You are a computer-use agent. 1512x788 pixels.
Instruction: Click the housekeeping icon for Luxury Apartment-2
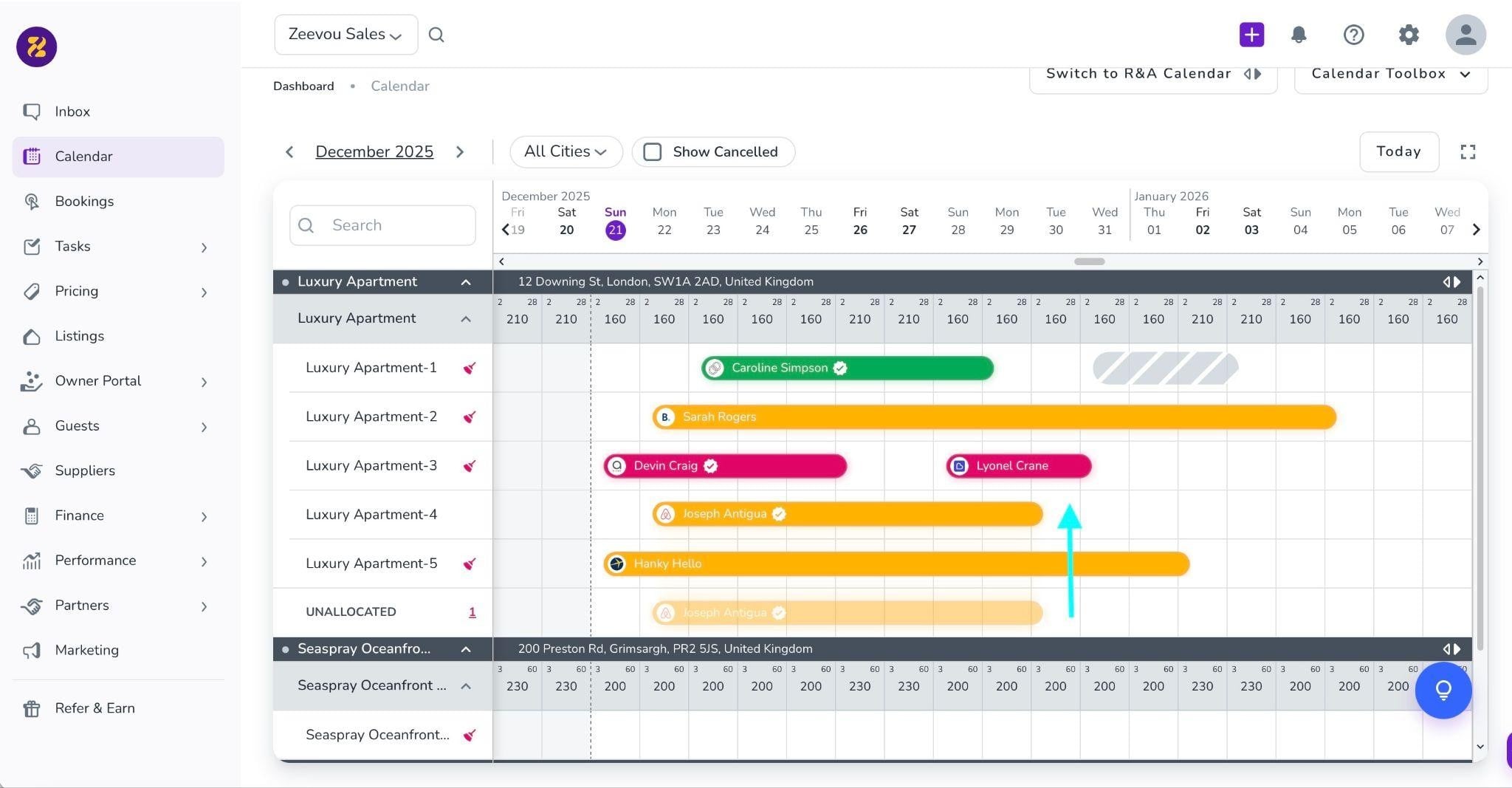tap(469, 417)
